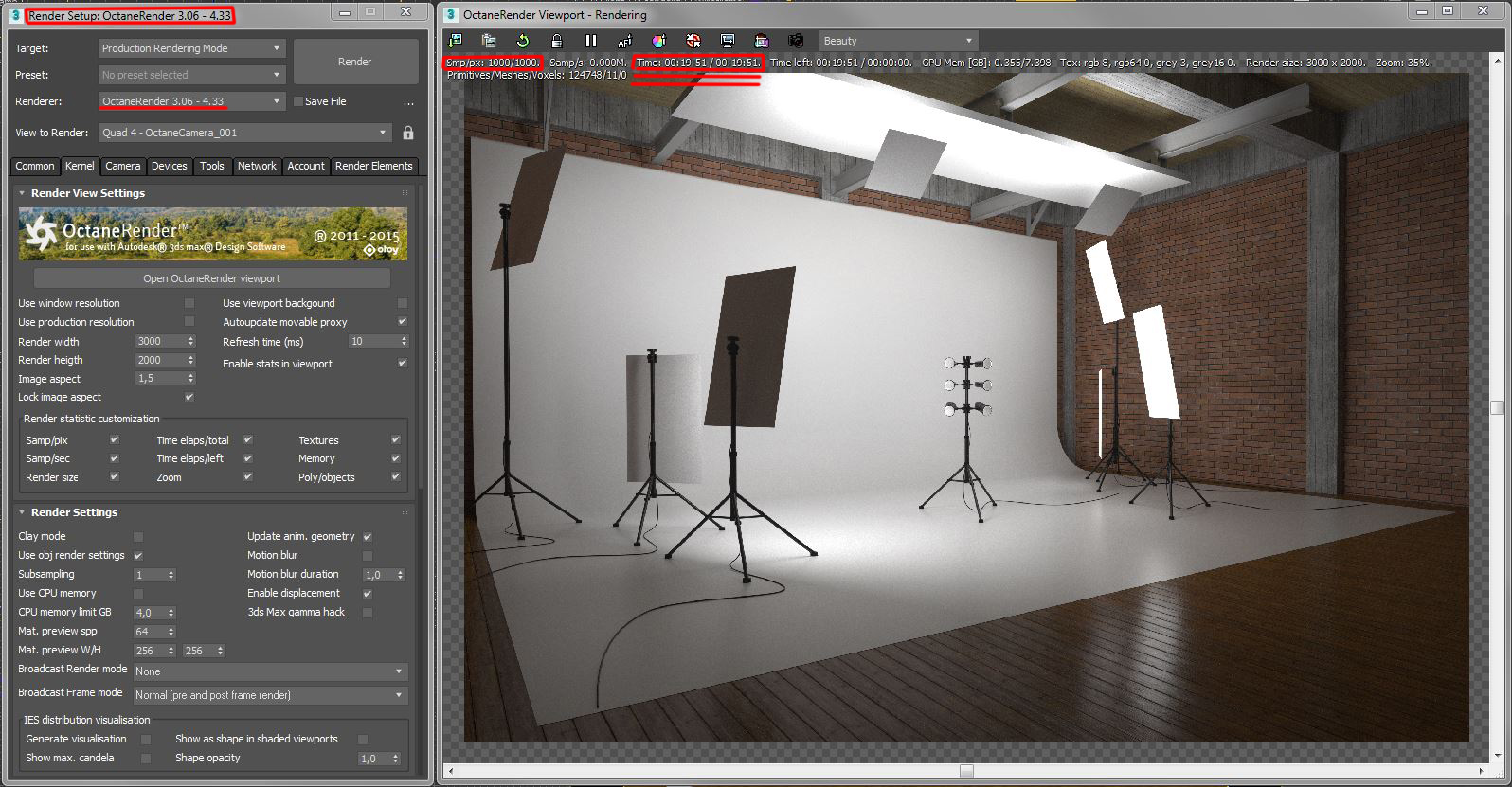The image size is (1512, 787).
Task: Click the Shape opacity spinner arrows
Action: (x=395, y=759)
